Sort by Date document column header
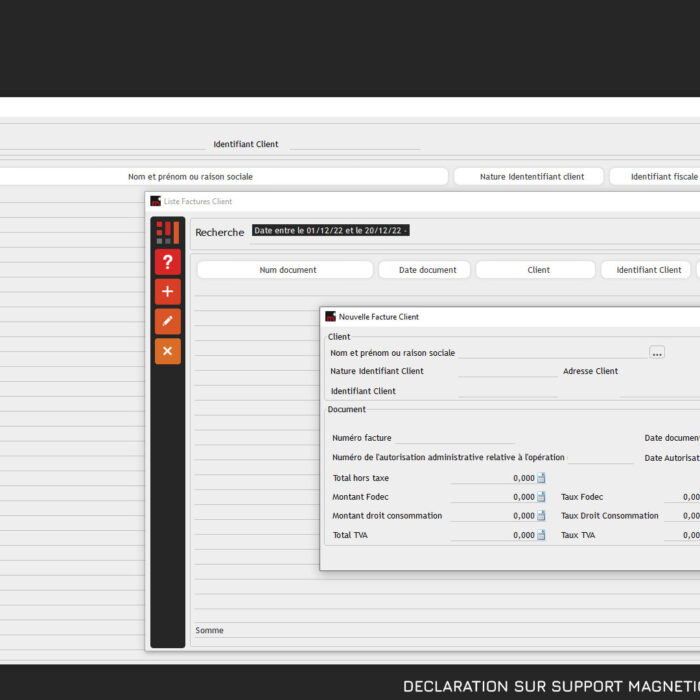 click(427, 270)
